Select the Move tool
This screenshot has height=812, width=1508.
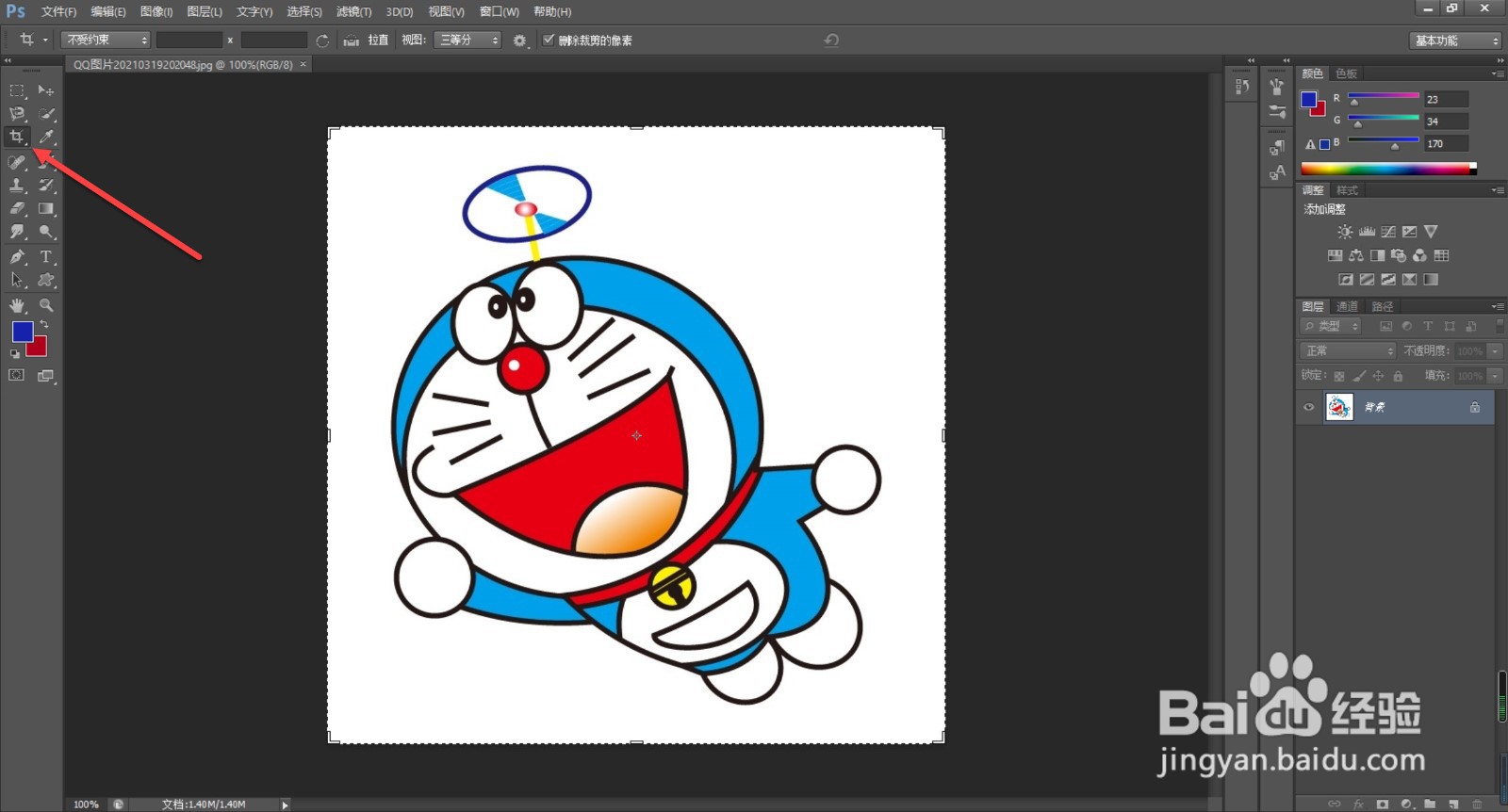(x=45, y=90)
